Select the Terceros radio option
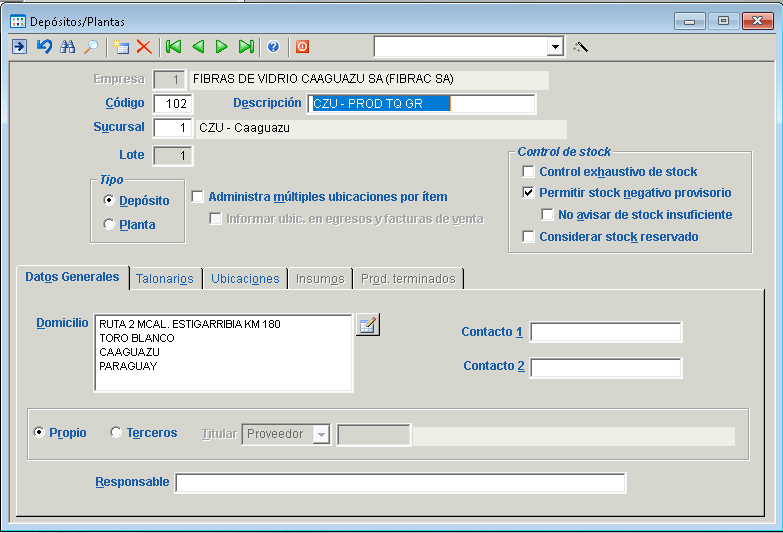This screenshot has height=533, width=783. 116,433
